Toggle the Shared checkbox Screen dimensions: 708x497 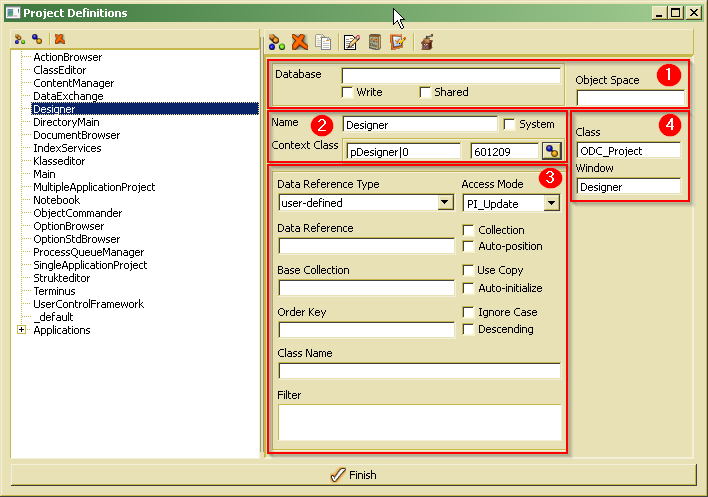coord(426,93)
